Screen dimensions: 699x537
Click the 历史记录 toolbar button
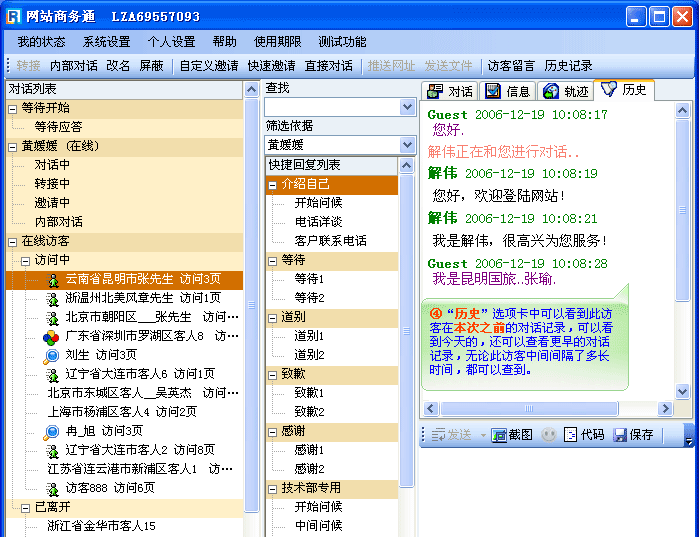click(568, 66)
